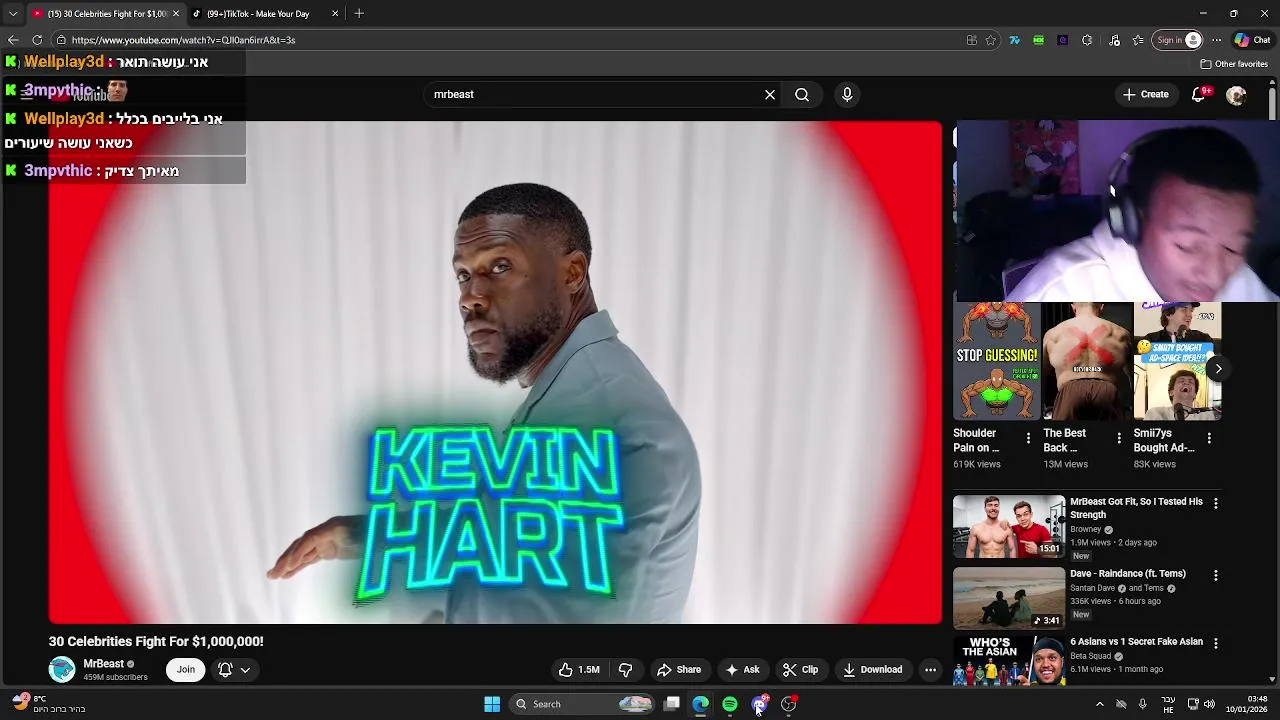Open the purple extension icon in toolbar
1280x720 pixels.
1062,40
